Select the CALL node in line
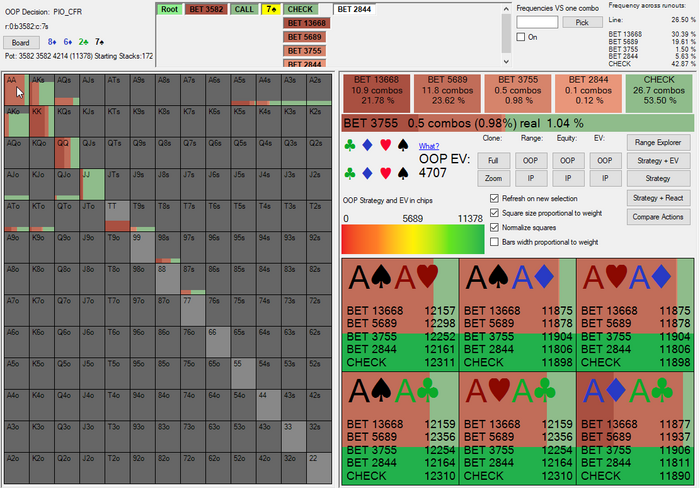 coord(244,9)
